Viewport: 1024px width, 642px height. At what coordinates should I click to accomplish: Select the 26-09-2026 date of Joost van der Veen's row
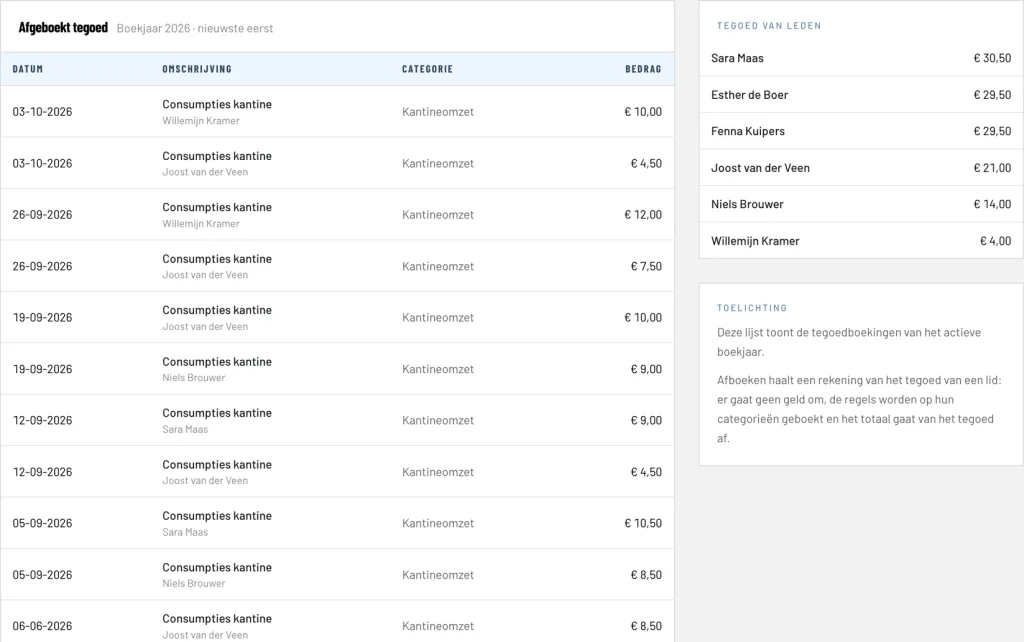(42, 266)
